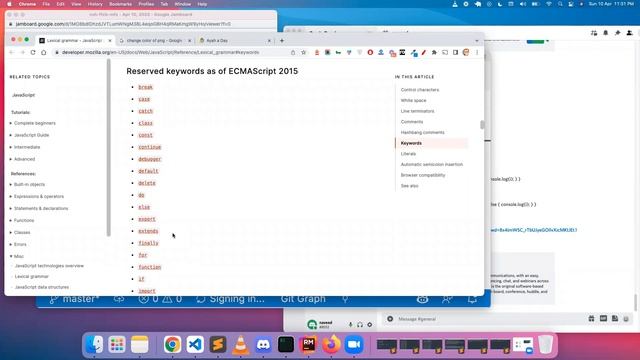Screen dimensions: 640x360
Task: Collapse the Misc section
Action: (18, 256)
